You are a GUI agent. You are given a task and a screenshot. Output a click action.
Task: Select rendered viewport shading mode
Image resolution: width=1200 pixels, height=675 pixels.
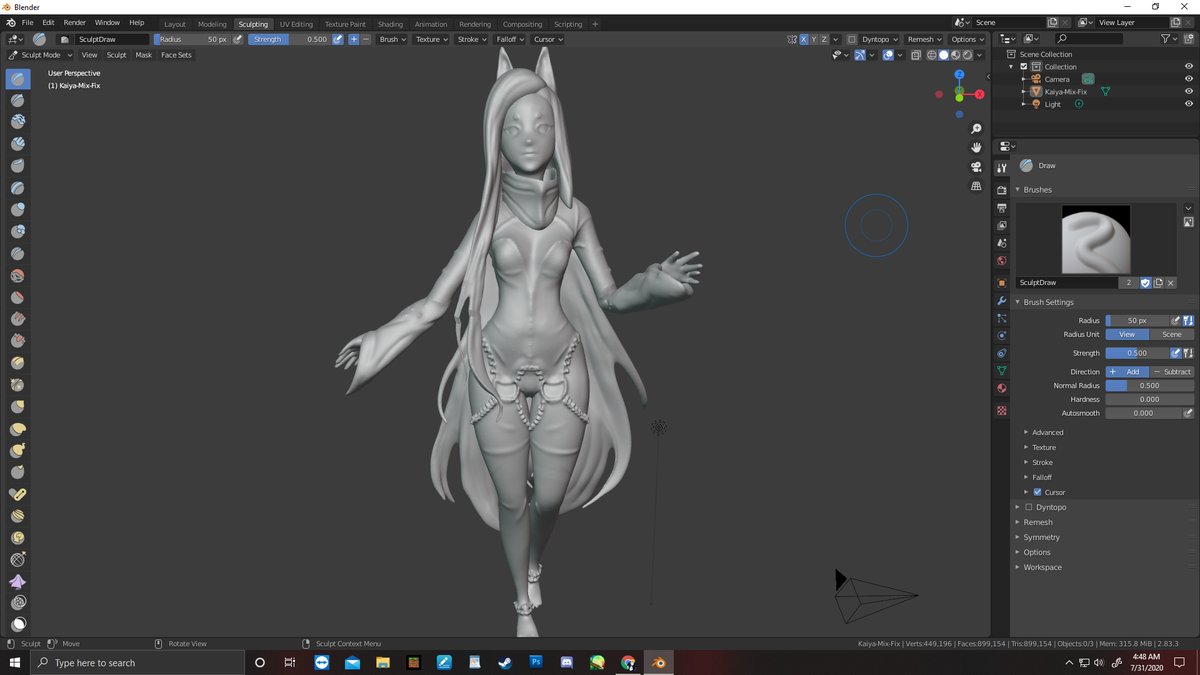click(967, 55)
